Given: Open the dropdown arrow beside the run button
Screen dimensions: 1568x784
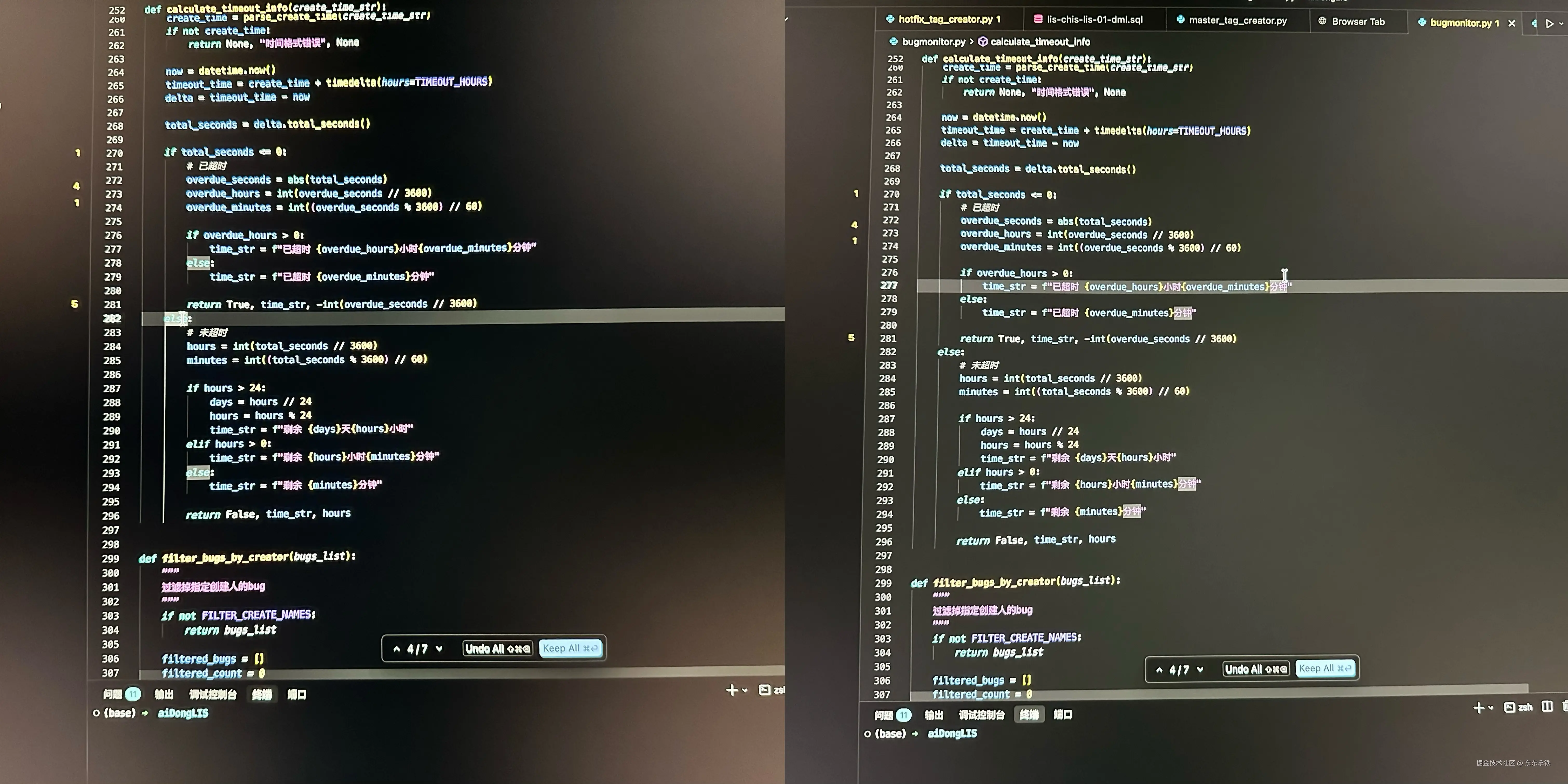Looking at the screenshot, I should [1561, 24].
